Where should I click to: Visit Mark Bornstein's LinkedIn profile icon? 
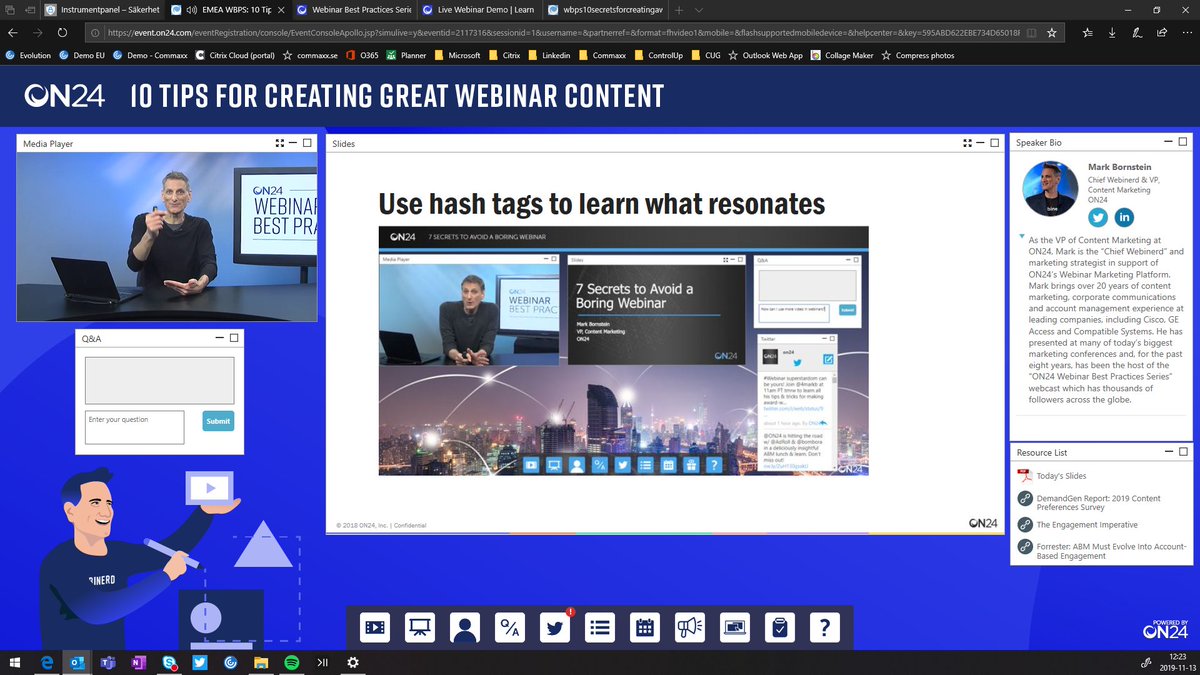point(1125,217)
